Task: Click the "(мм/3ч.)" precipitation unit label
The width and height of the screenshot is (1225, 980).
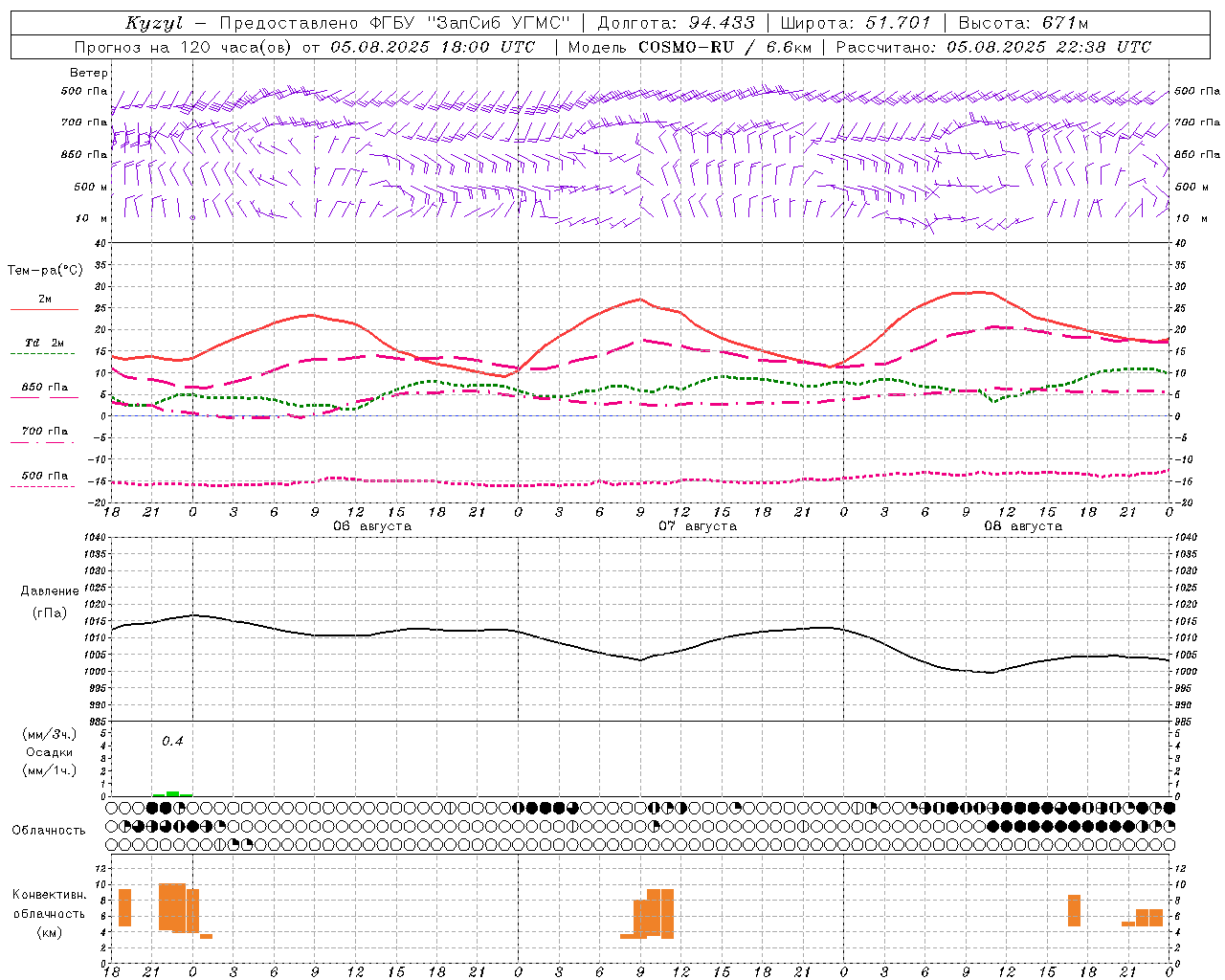Action: click(50, 734)
